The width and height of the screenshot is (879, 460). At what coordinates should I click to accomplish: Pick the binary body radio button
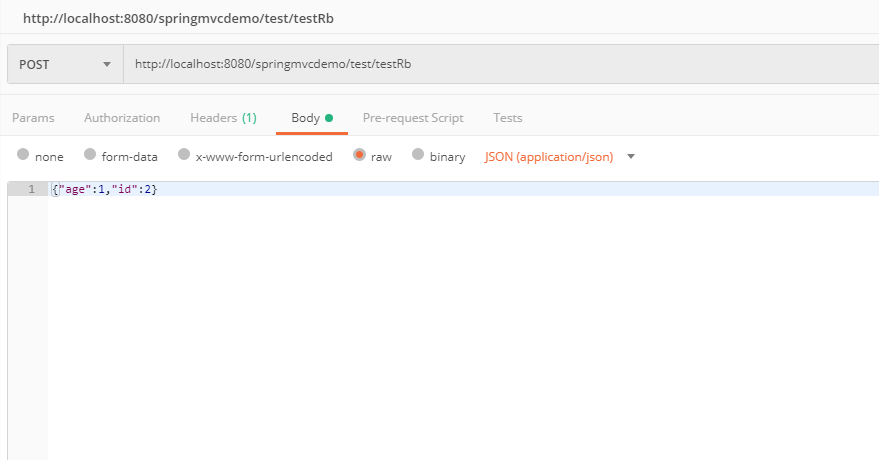[418, 156]
